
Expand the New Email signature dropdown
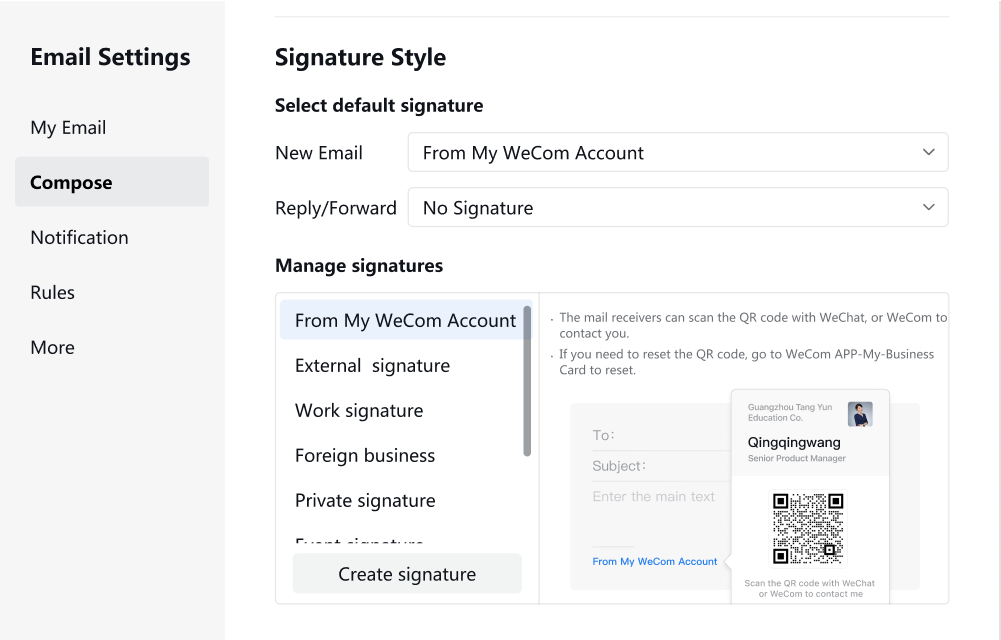[678, 153]
